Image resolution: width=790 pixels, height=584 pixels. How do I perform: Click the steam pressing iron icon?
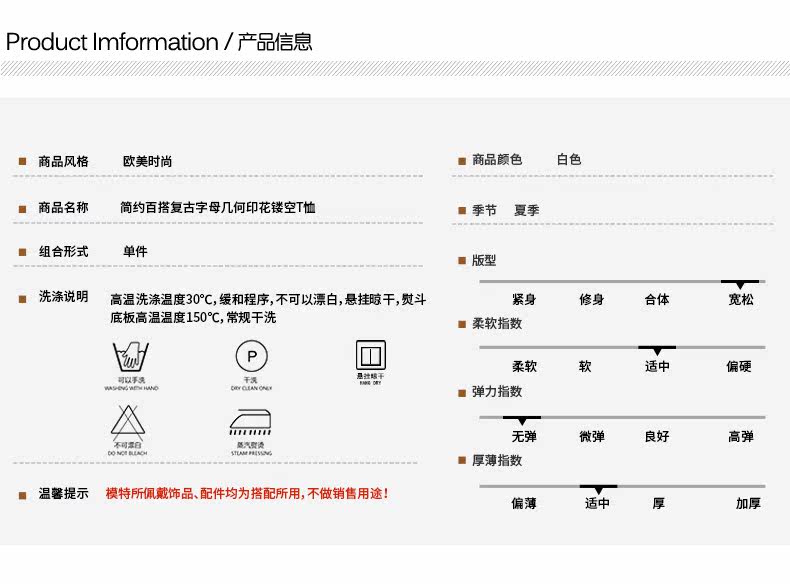point(251,422)
